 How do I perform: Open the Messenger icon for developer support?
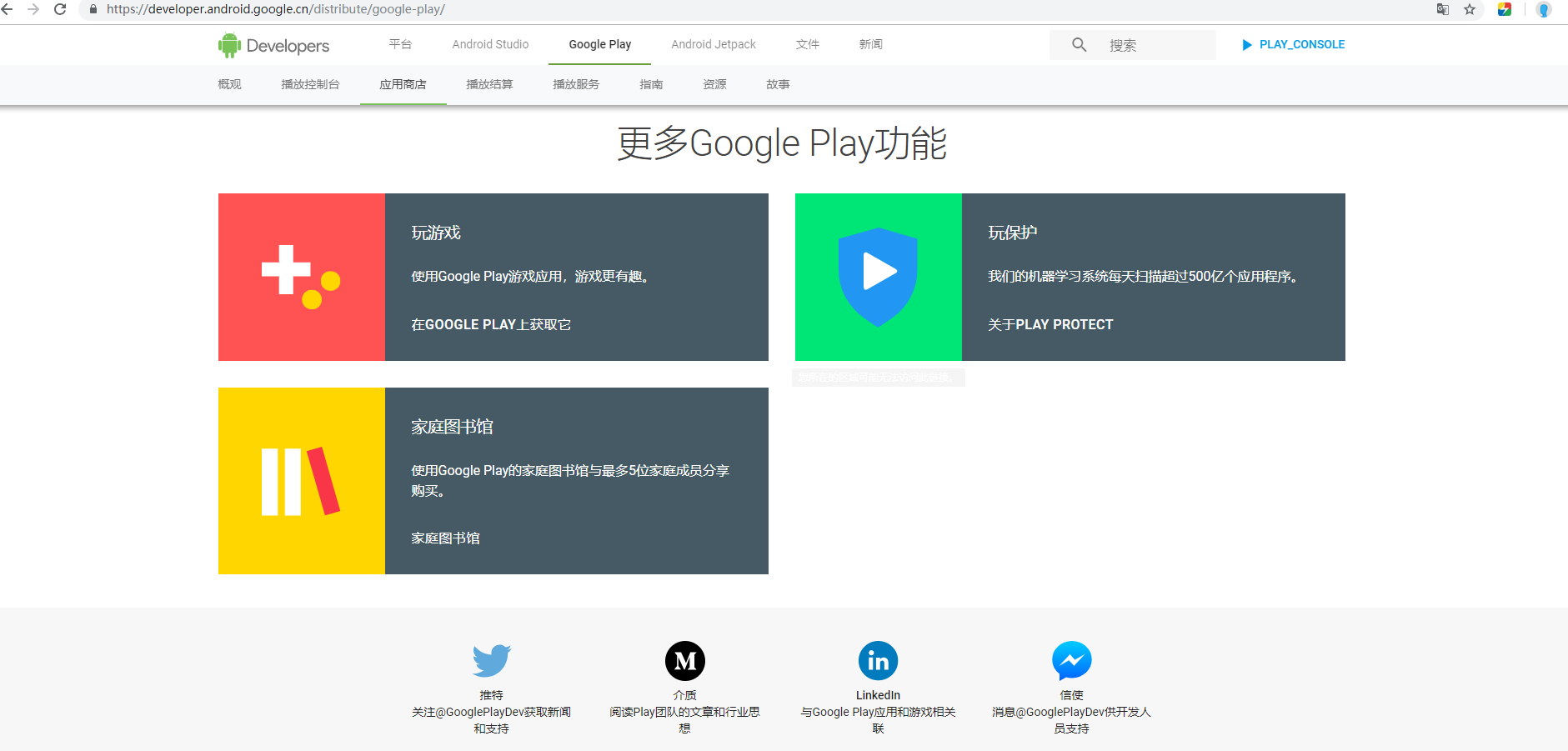(1071, 659)
